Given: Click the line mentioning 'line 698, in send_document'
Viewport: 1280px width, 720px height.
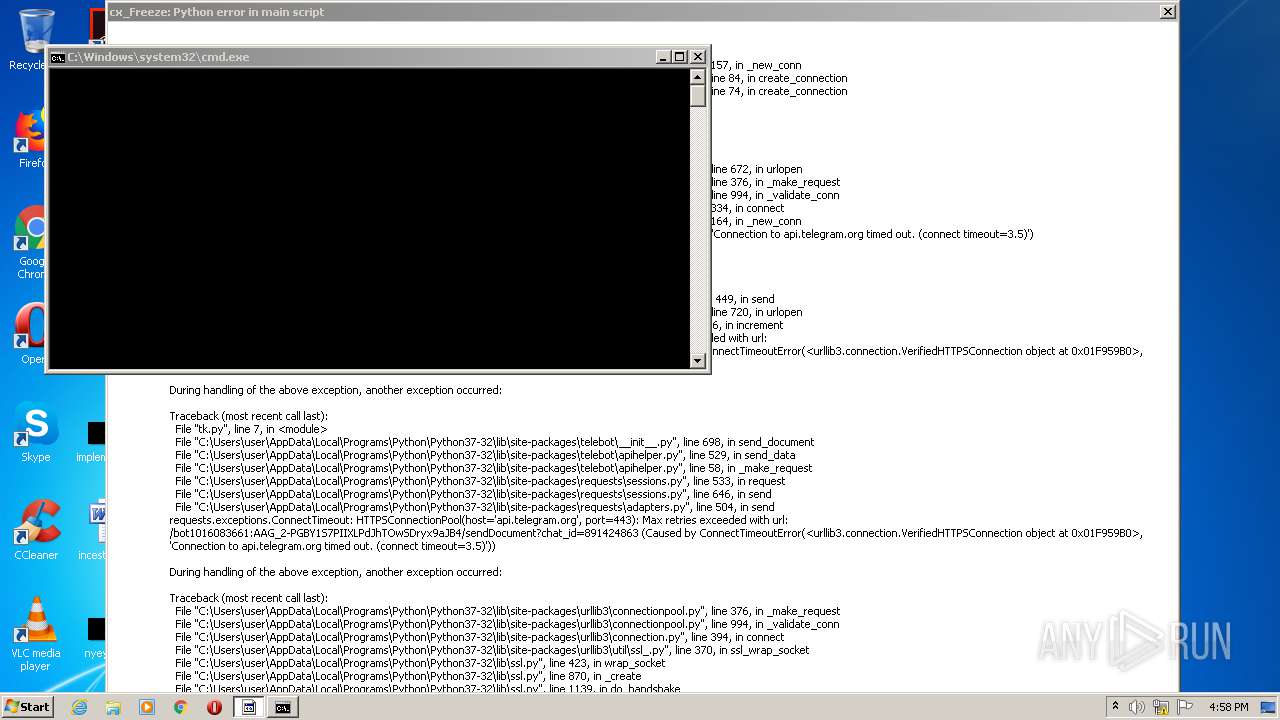Looking at the screenshot, I should point(494,442).
